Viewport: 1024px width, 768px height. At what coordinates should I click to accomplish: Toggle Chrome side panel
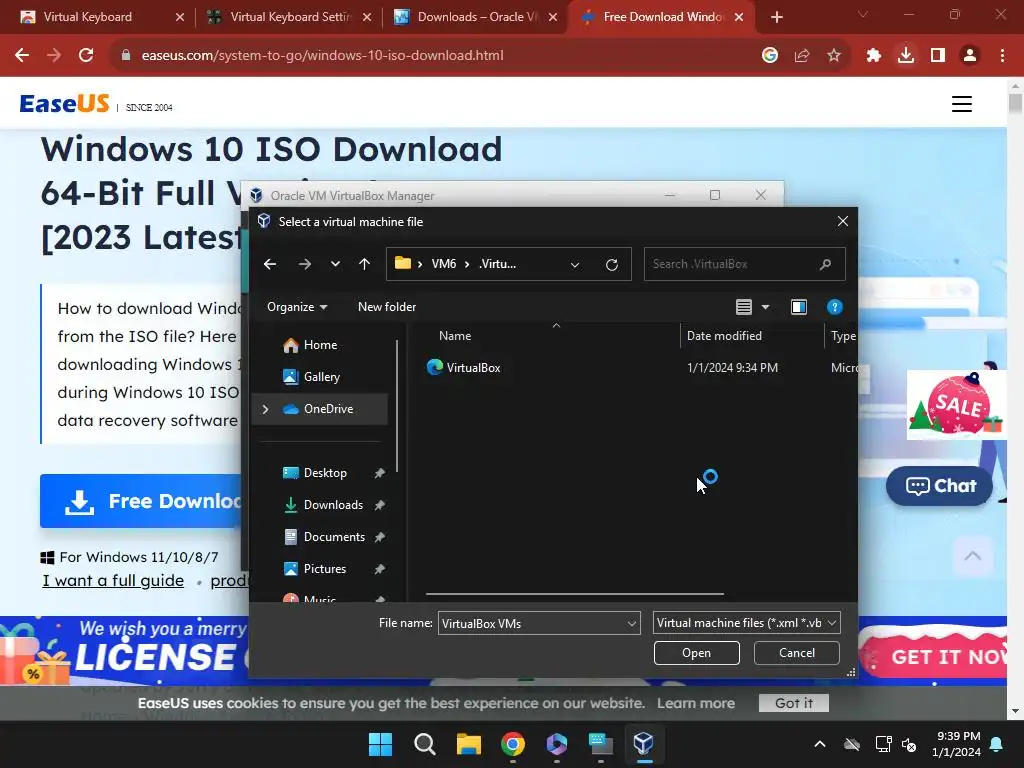(x=938, y=56)
